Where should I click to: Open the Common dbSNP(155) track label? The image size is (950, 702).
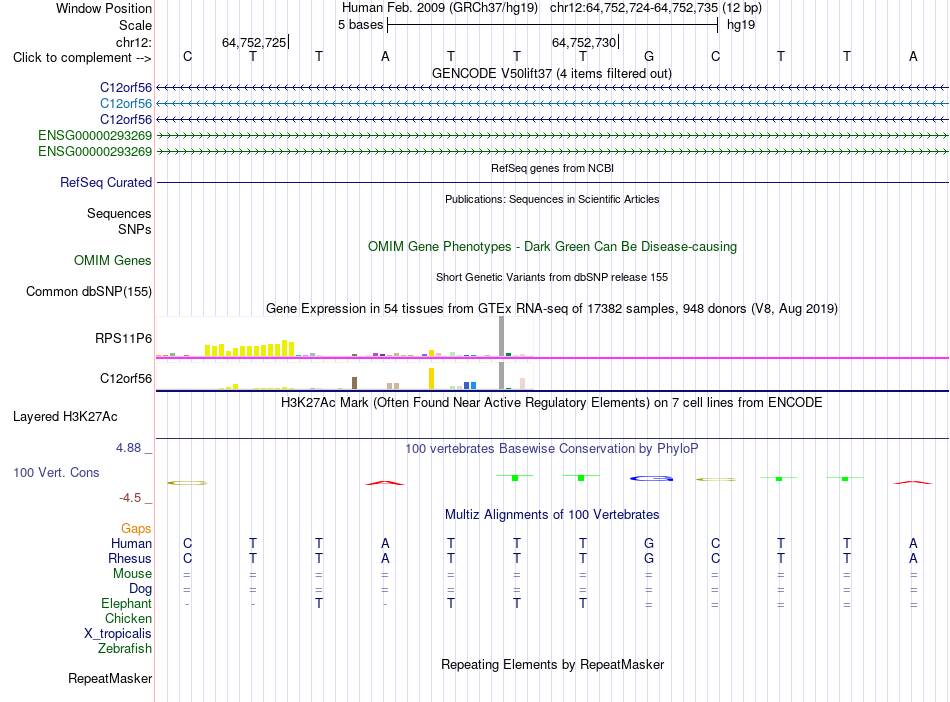(88, 291)
